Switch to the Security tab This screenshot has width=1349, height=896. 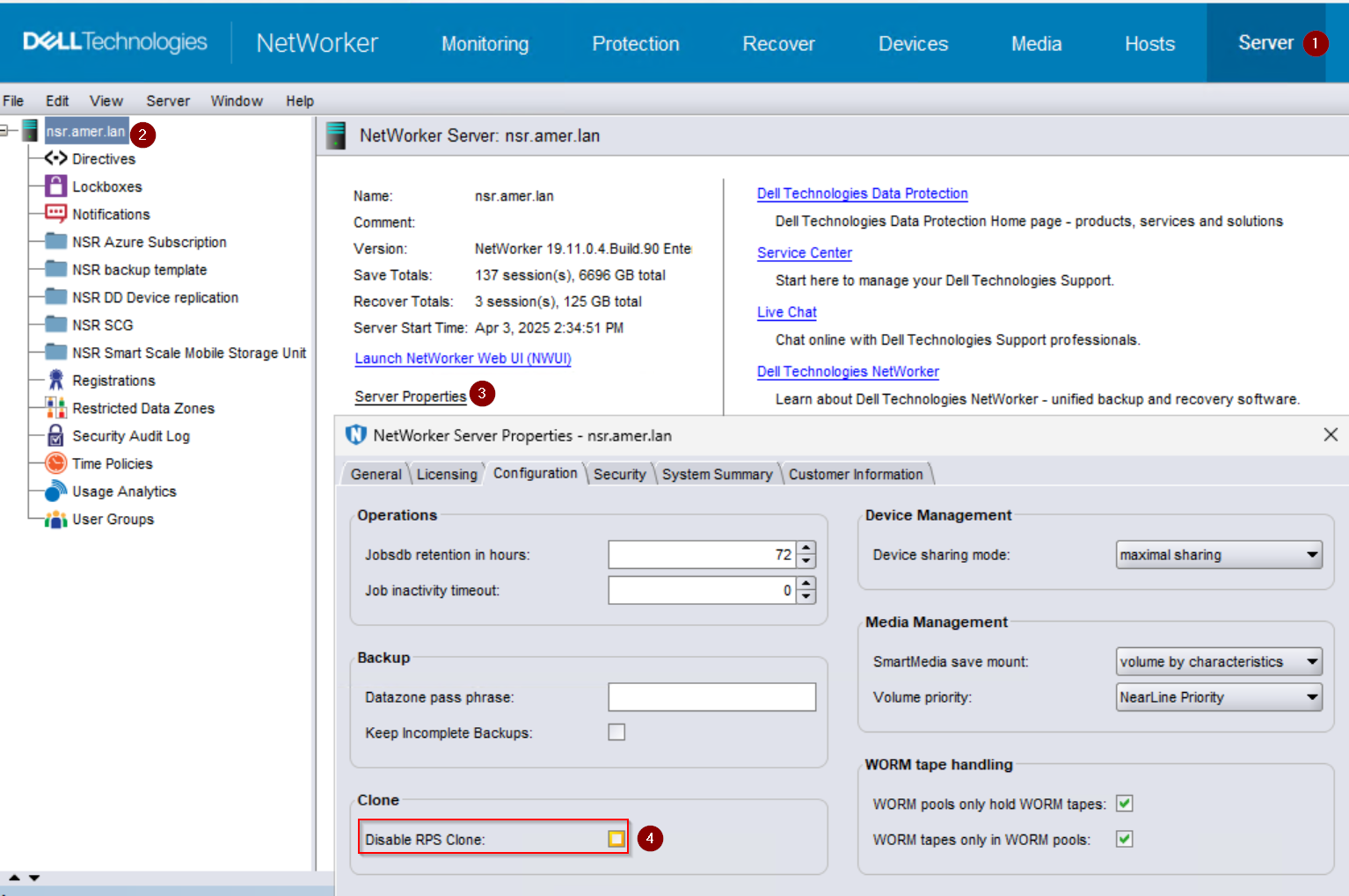click(x=619, y=474)
